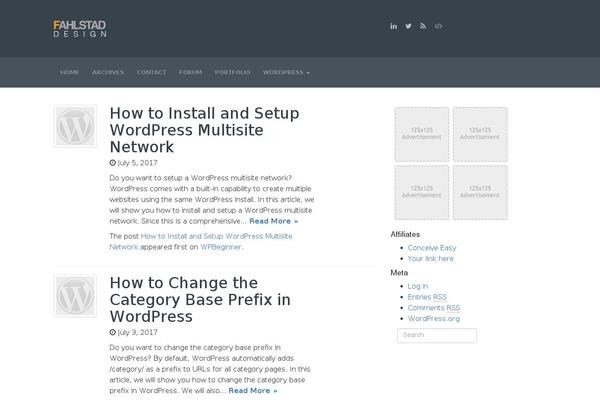600x400 pixels.
Task: Click Read More on Category Base Prefix post
Action: 253,390
